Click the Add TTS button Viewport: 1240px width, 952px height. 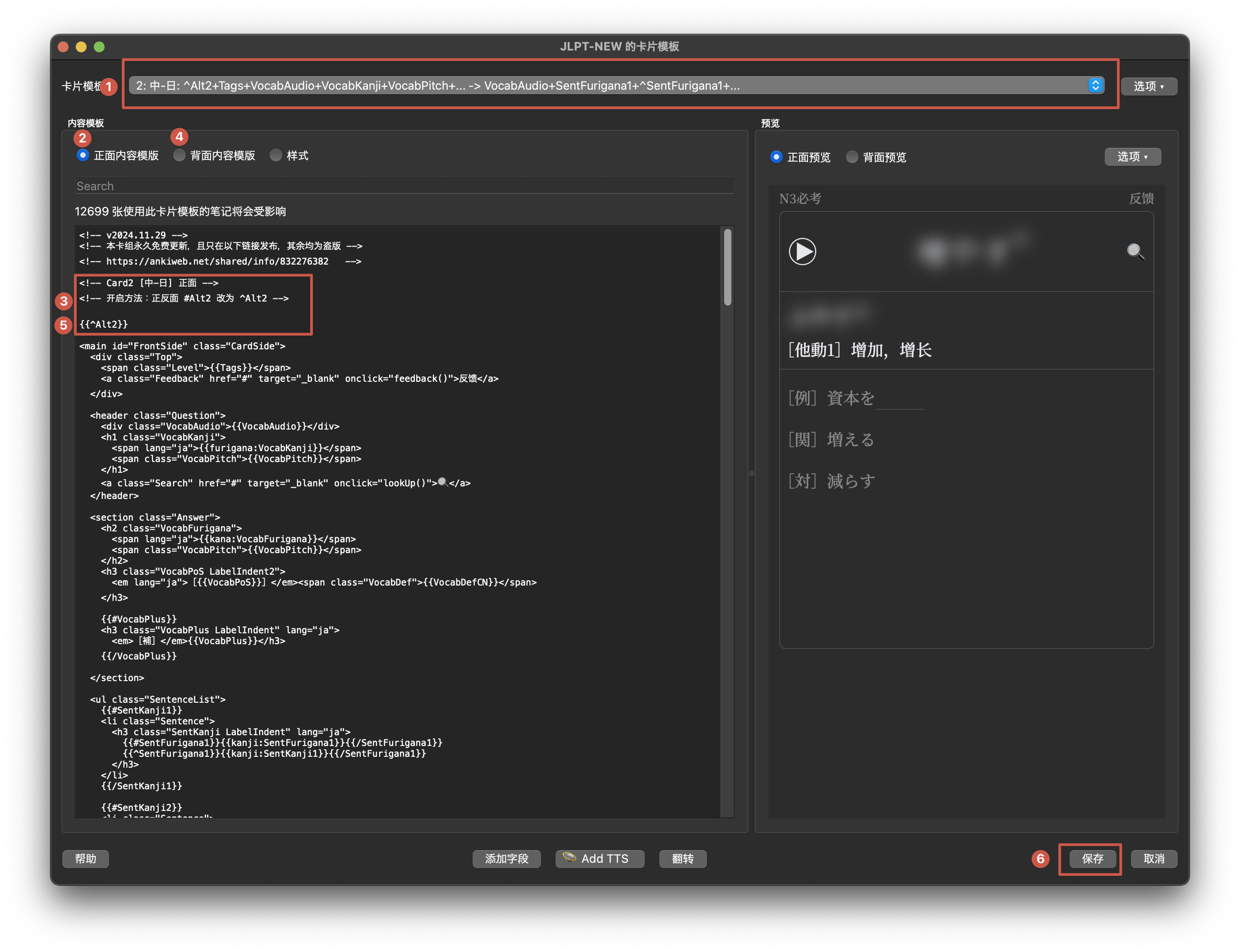tap(600, 859)
